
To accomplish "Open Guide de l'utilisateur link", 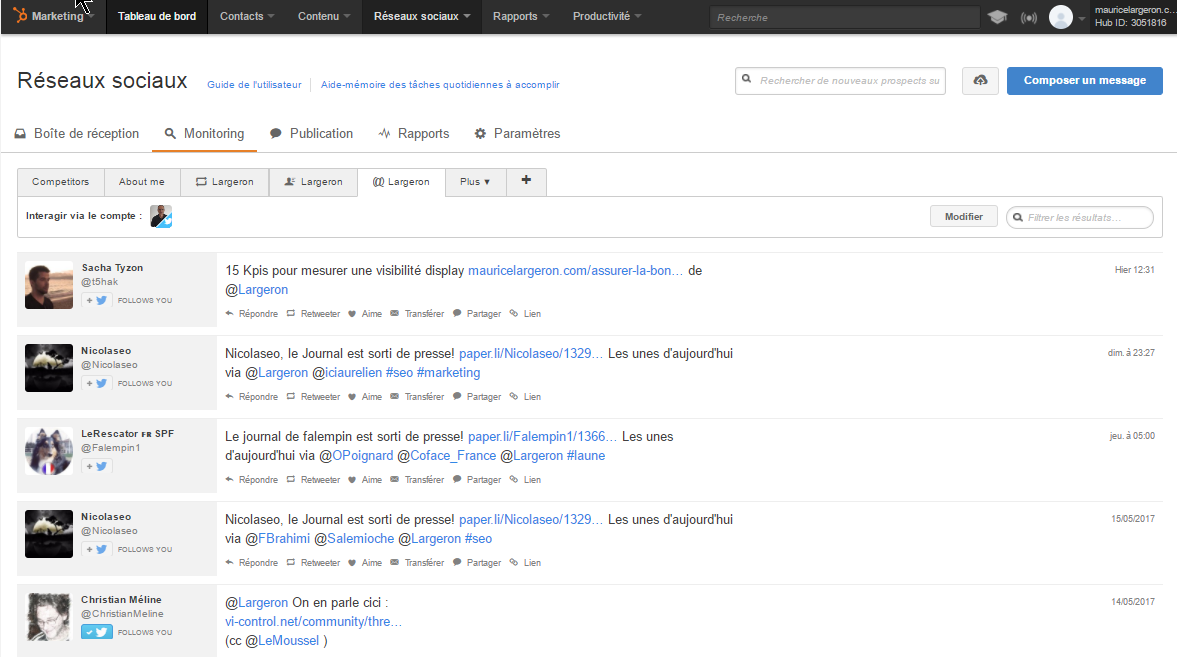I will point(254,85).
